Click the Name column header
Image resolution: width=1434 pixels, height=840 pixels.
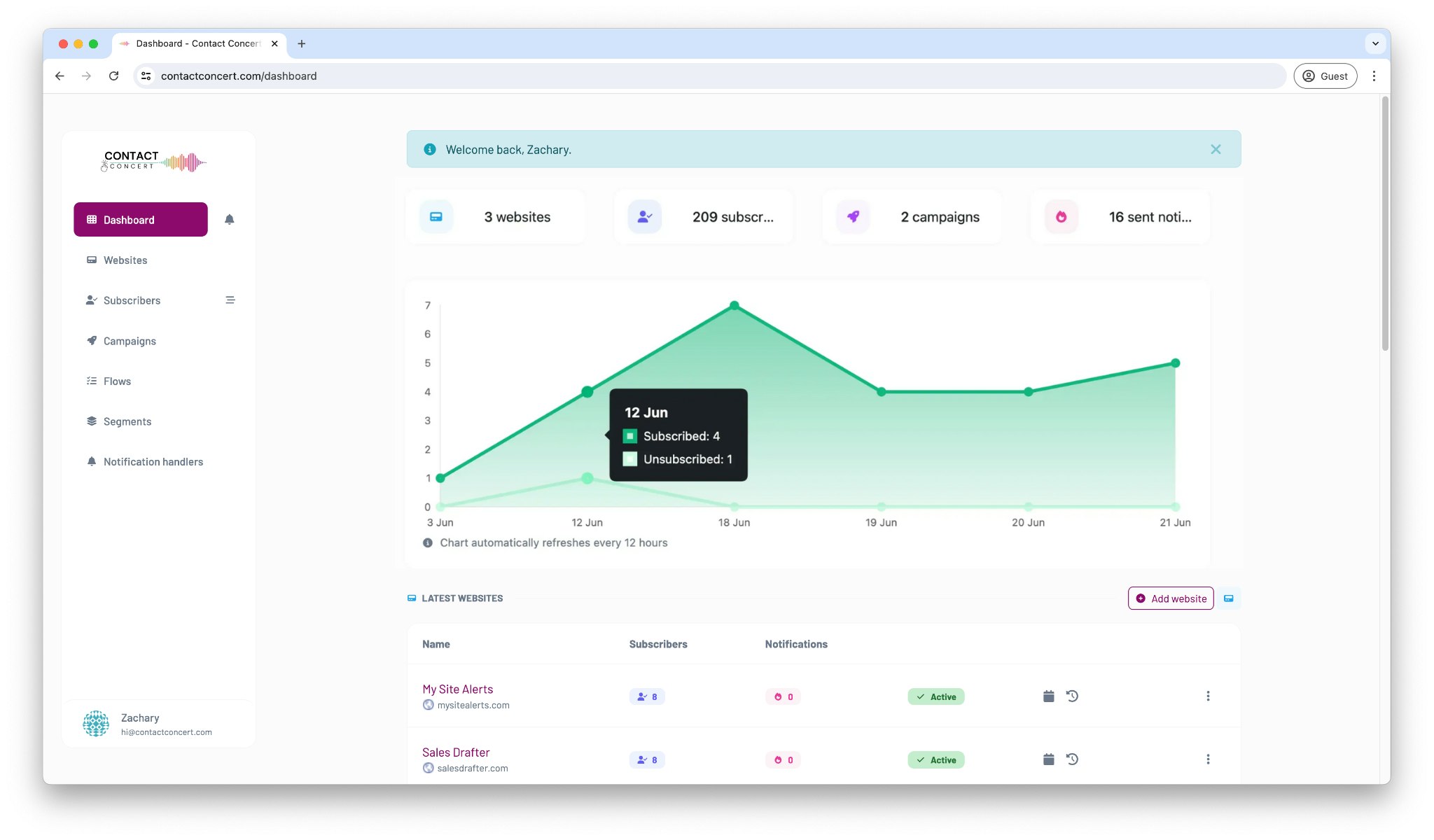point(436,644)
